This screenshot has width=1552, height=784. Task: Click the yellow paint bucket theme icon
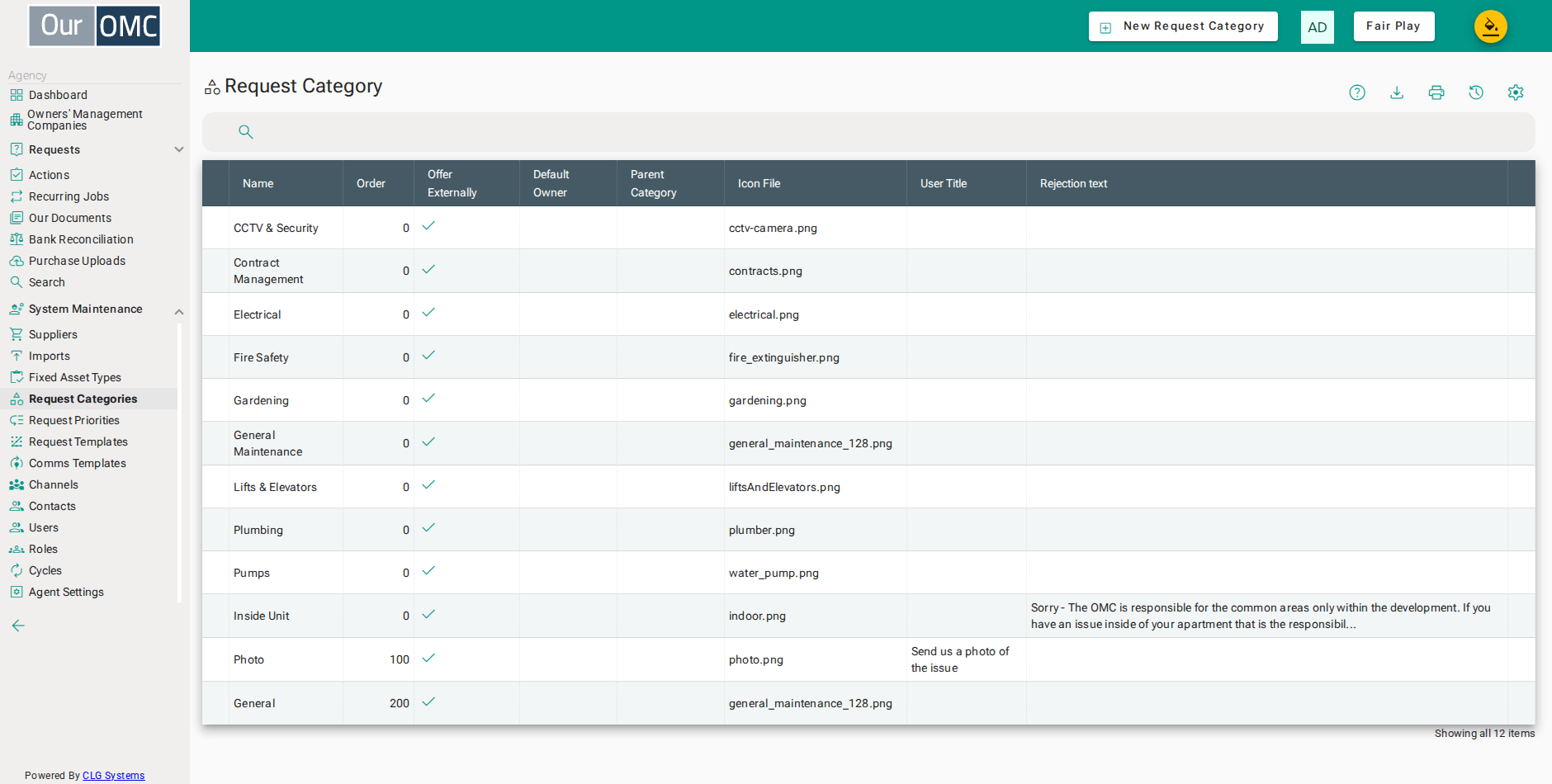[1491, 26]
